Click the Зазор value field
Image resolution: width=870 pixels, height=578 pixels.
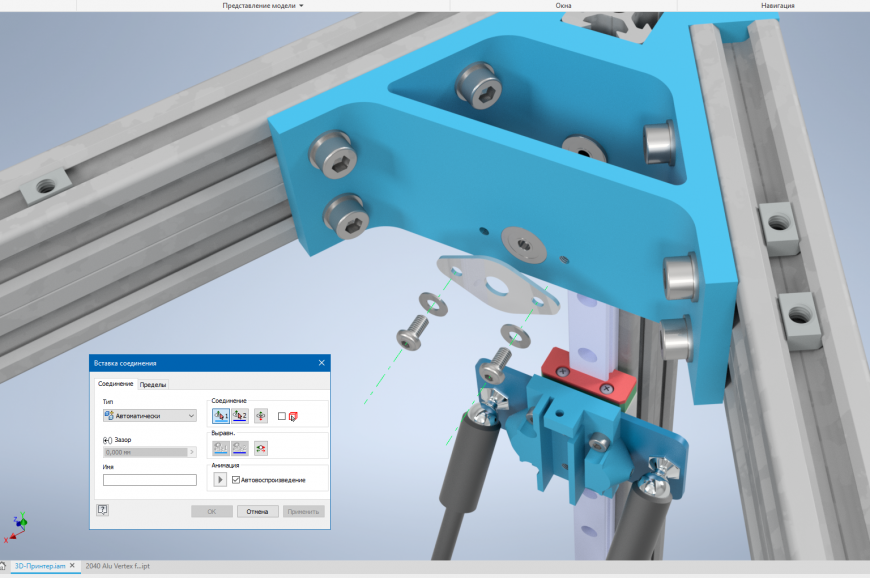146,452
